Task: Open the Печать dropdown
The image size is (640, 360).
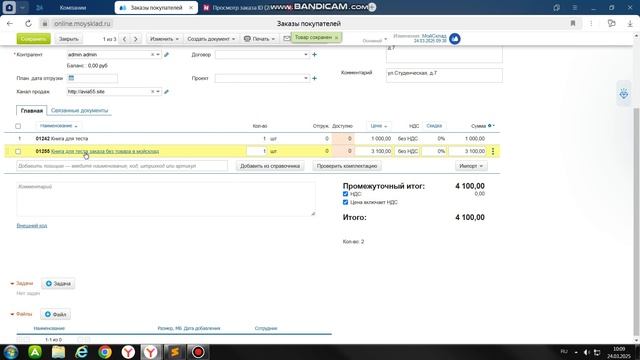Action: pyautogui.click(x=259, y=39)
